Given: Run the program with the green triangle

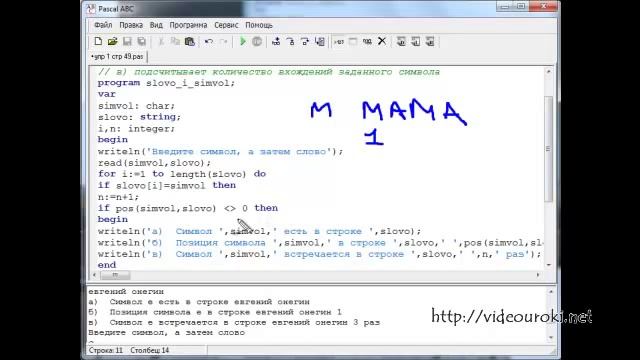Looking at the screenshot, I should pyautogui.click(x=243, y=41).
